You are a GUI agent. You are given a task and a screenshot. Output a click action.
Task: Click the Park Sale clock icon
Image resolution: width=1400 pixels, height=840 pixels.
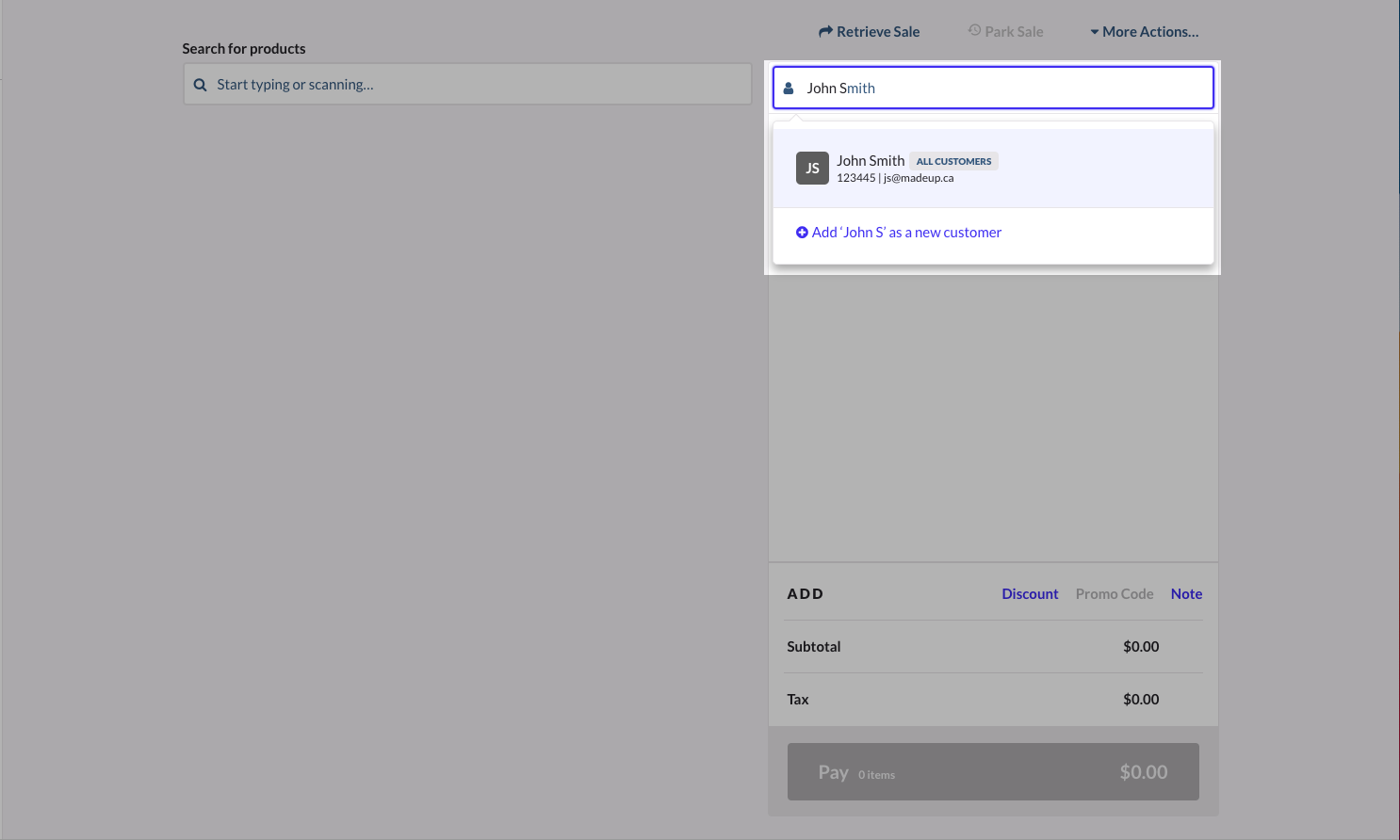pyautogui.click(x=974, y=30)
